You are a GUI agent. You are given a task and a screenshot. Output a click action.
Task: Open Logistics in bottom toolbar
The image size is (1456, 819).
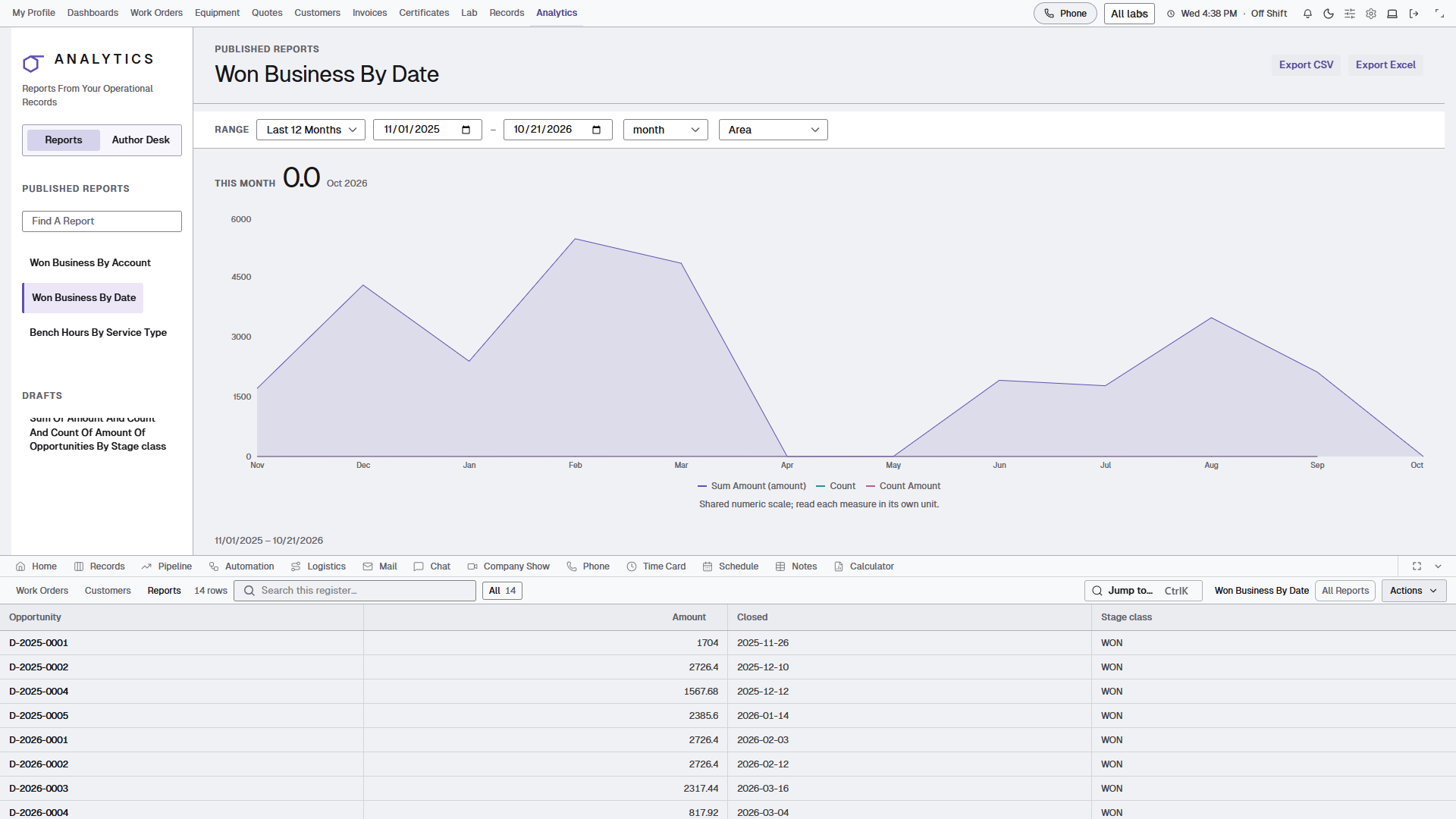point(318,566)
